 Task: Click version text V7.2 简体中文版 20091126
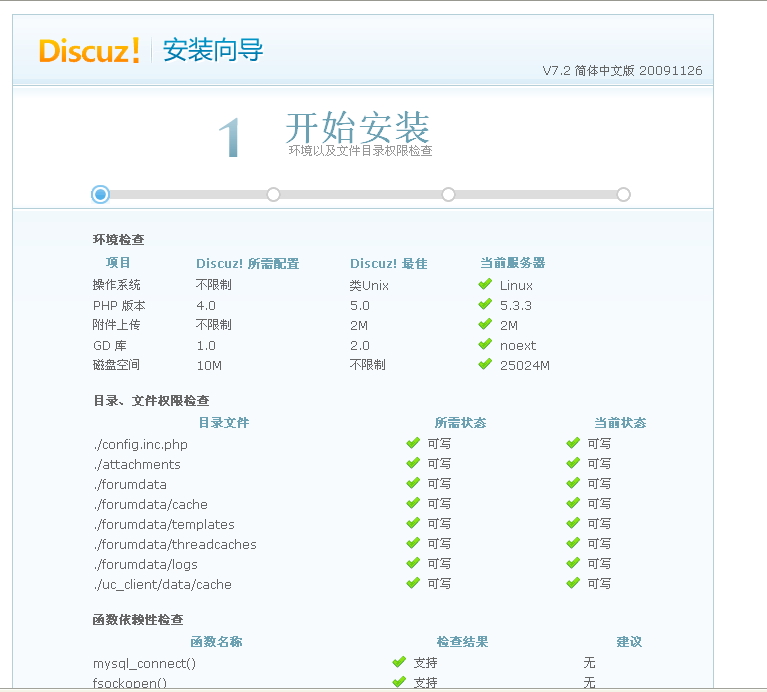(x=622, y=70)
